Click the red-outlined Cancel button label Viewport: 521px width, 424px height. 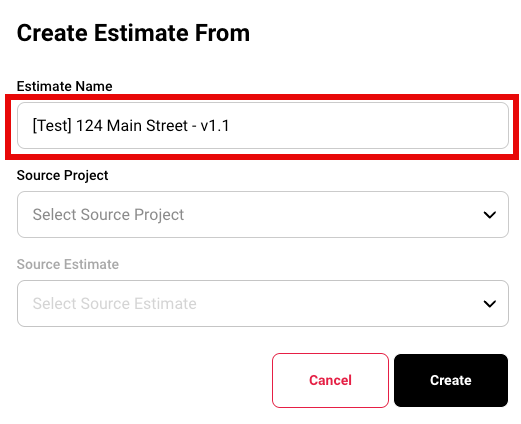(330, 380)
